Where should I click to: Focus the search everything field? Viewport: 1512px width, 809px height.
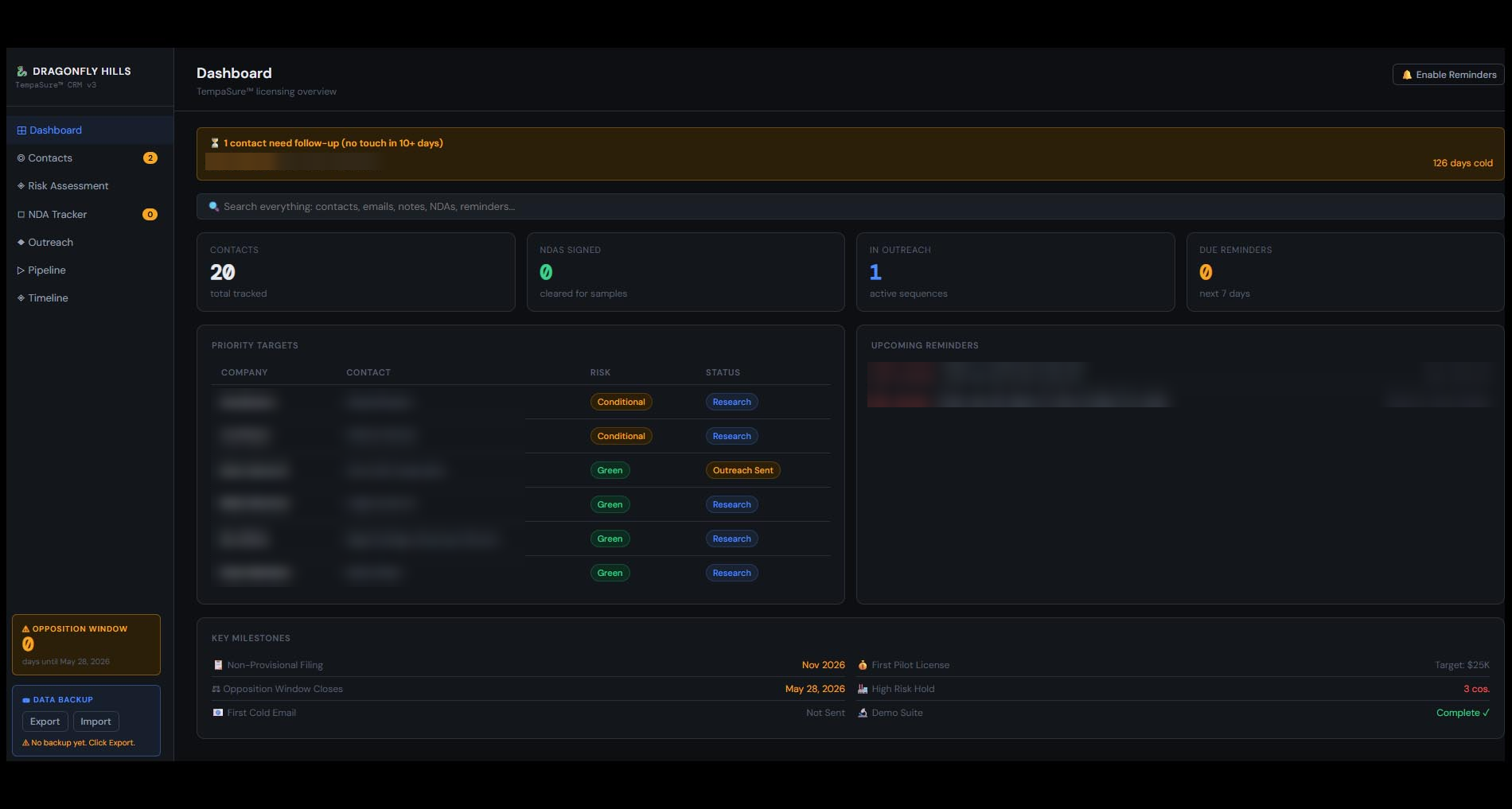pos(850,207)
